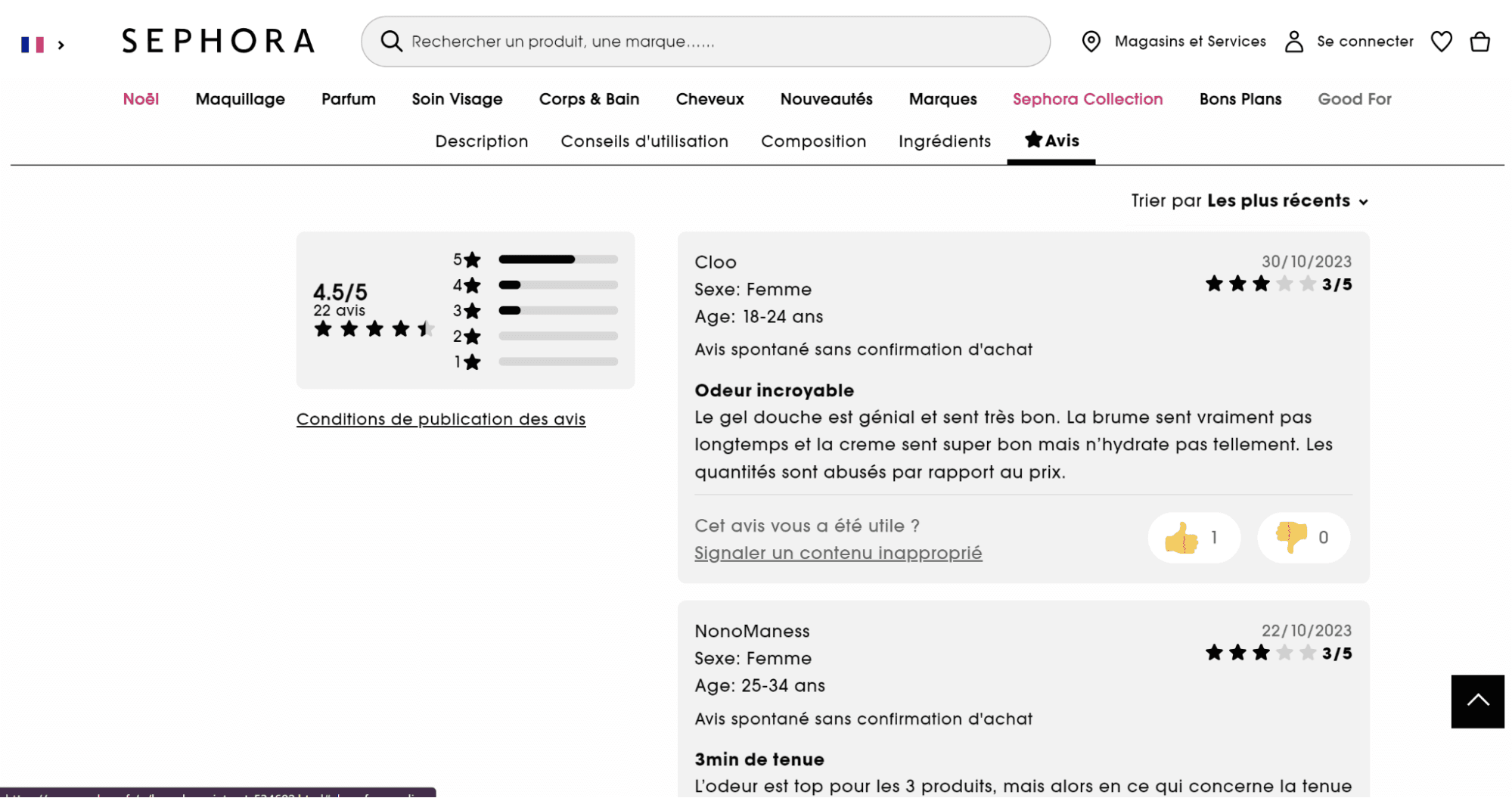Select the Avis star tab
This screenshot has width=1512, height=798.
(1051, 141)
